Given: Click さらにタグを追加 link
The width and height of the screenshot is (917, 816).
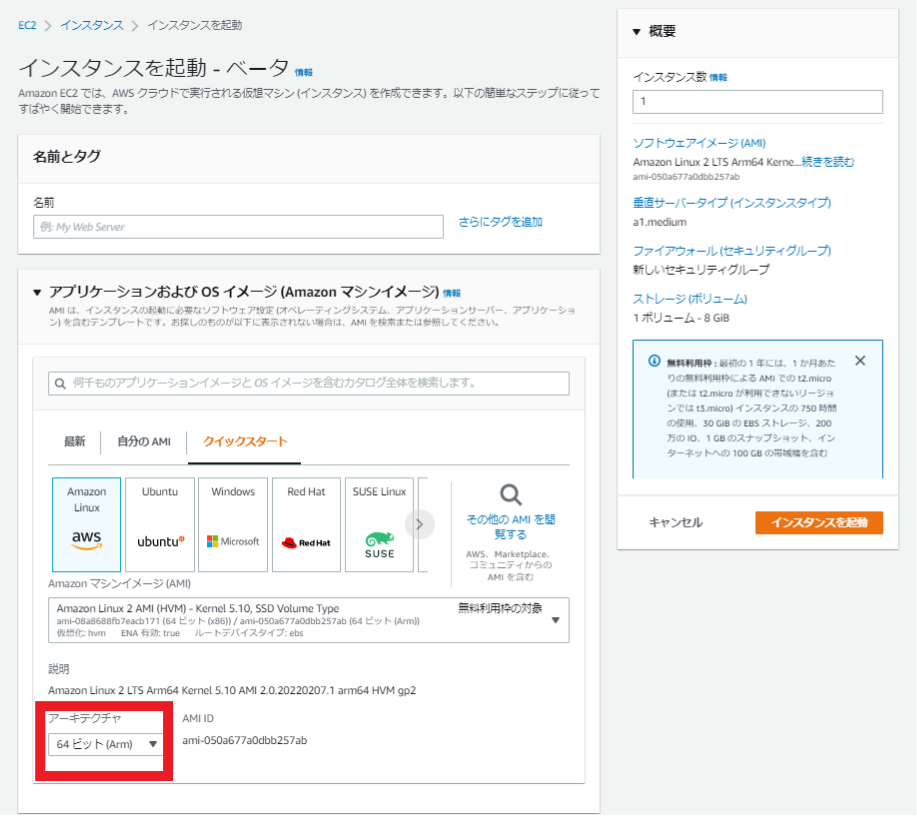Looking at the screenshot, I should coord(500,222).
